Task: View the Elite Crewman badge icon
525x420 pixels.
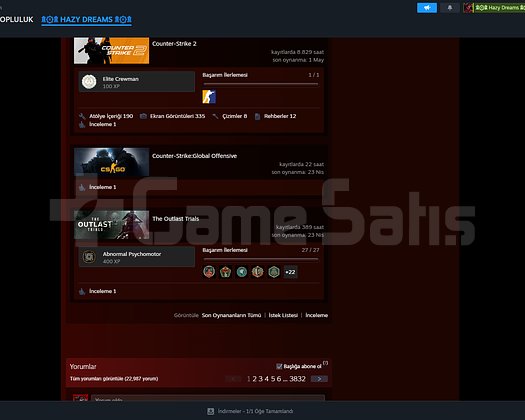Action: click(89, 81)
